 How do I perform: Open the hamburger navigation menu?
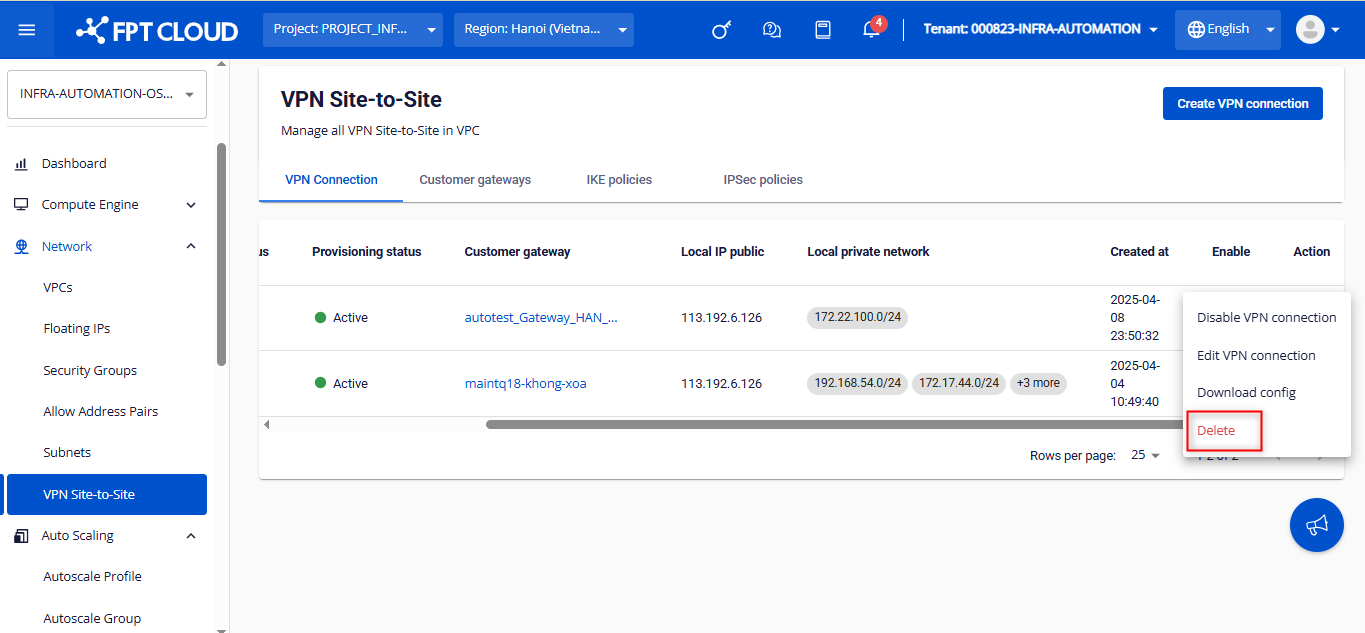tap(27, 30)
